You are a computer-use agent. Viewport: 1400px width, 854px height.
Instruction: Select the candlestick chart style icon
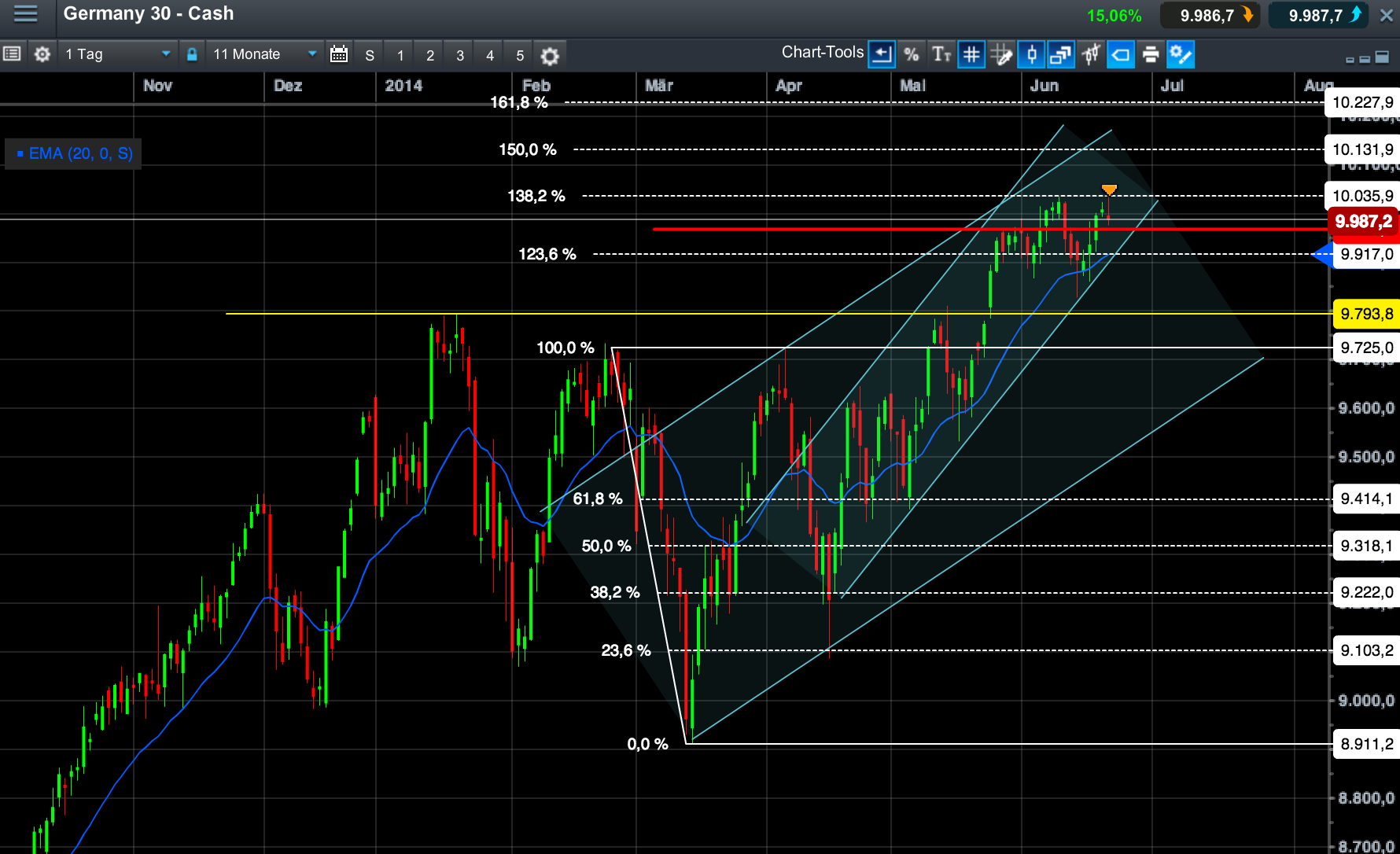[1031, 54]
